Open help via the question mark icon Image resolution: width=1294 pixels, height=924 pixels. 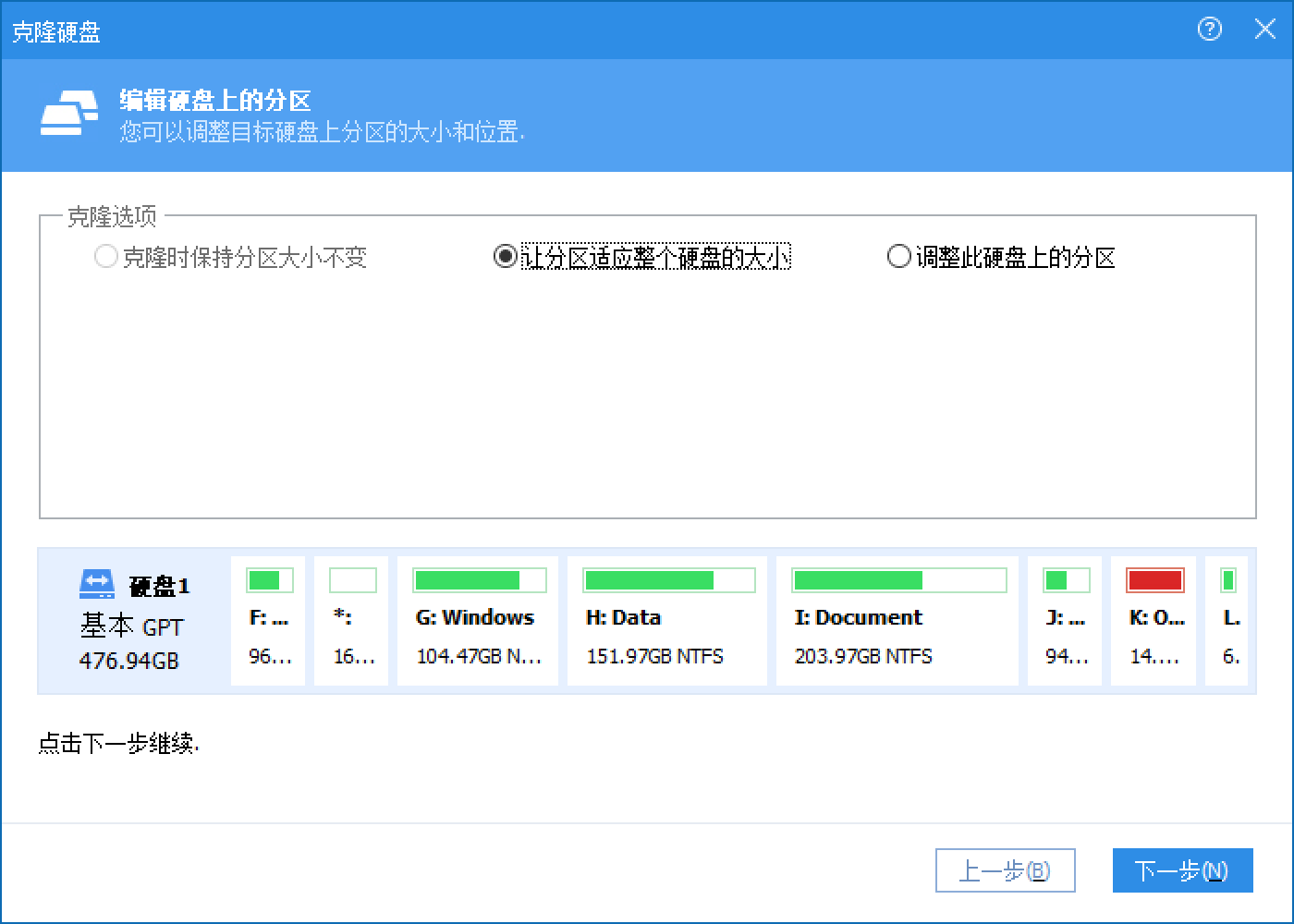(x=1209, y=30)
